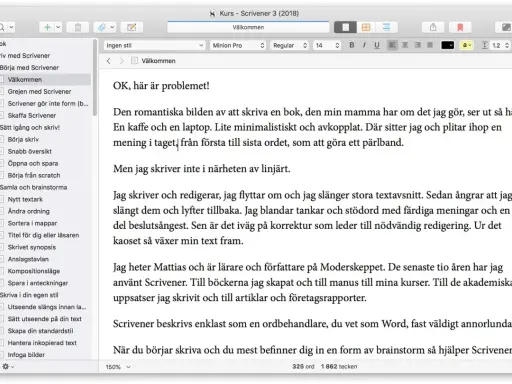Open the Add button dropdown arrow
The height and width of the screenshot is (384, 512).
58,27
